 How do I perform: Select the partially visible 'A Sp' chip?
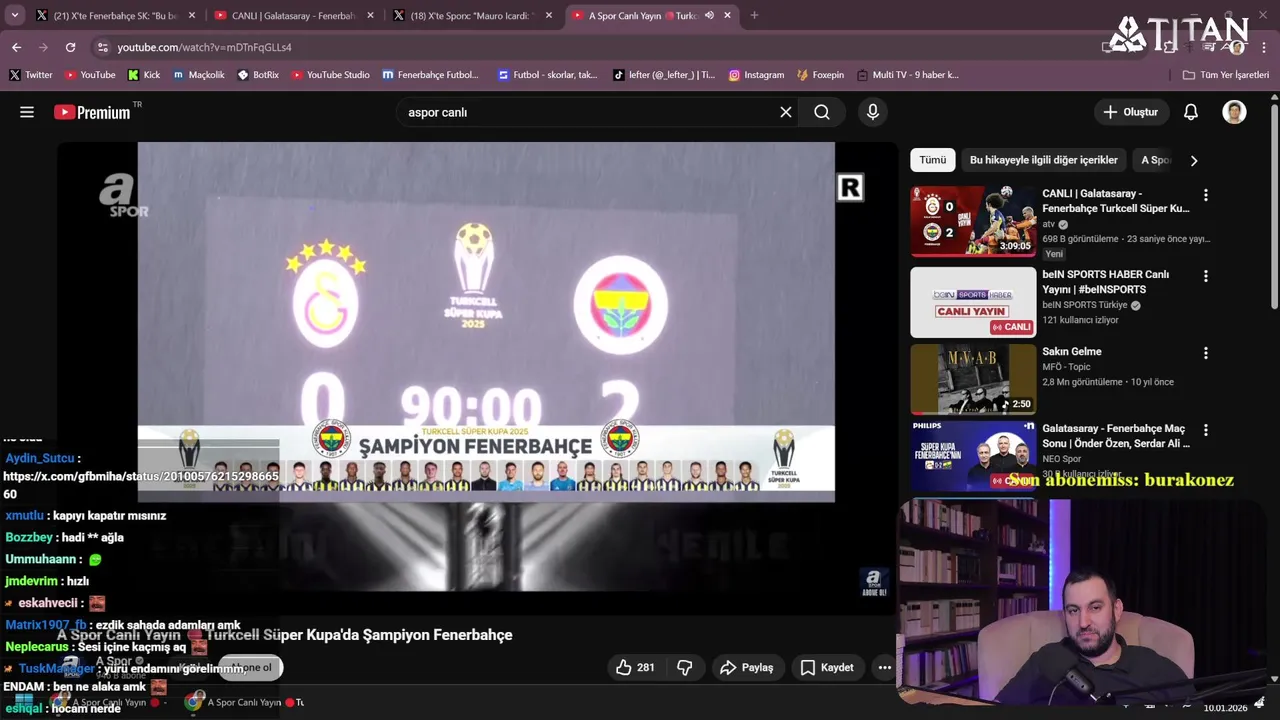pos(1155,160)
